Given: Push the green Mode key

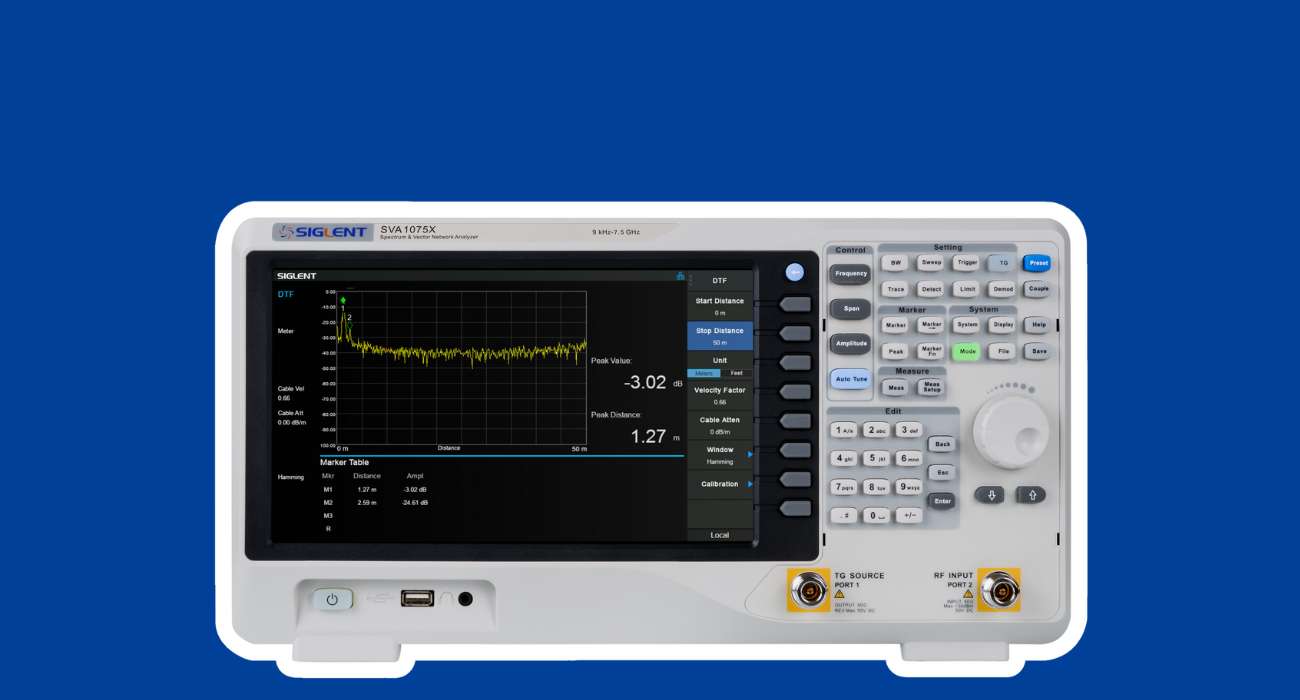Looking at the screenshot, I should 965,352.
